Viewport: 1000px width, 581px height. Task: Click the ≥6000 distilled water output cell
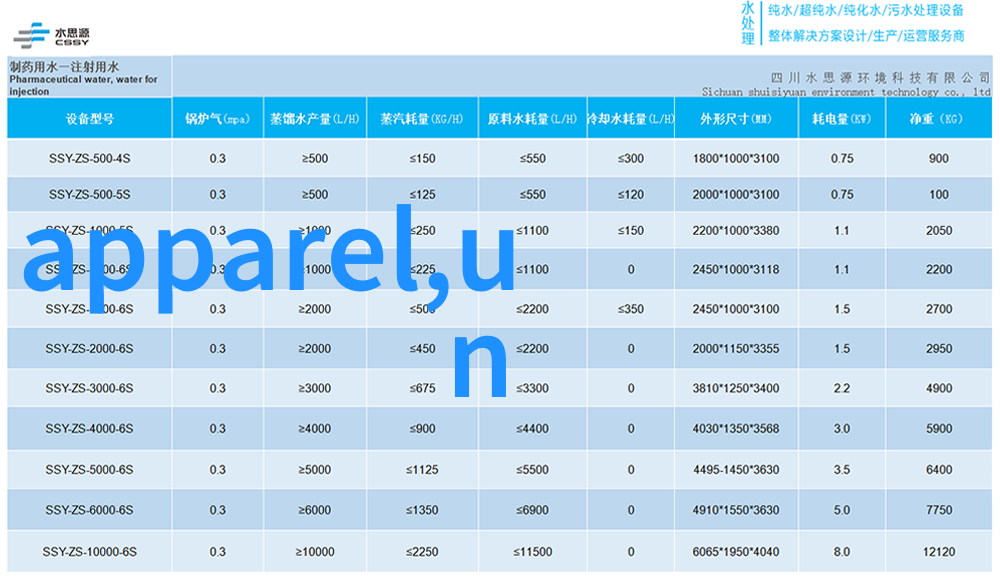pos(315,510)
